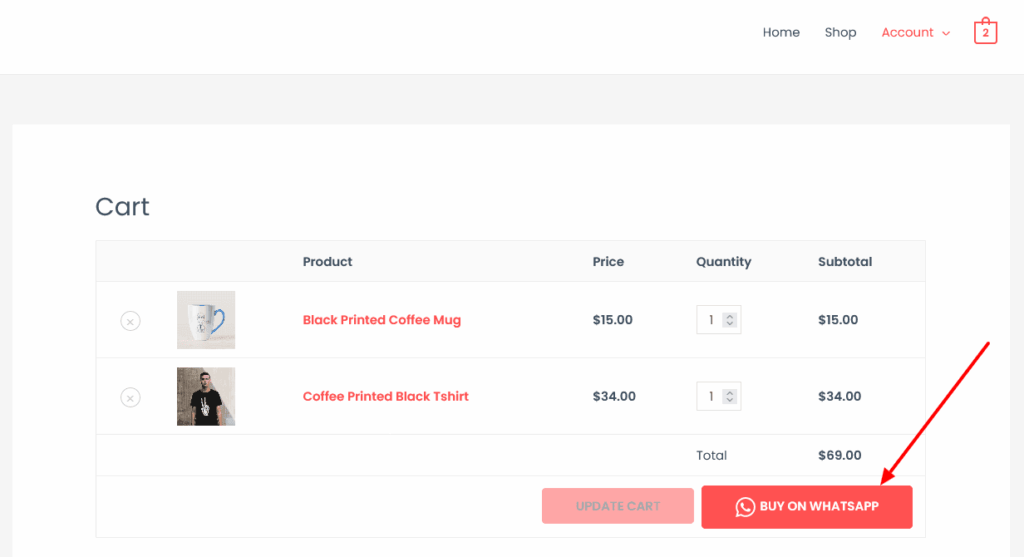Open the Account menu link
This screenshot has width=1024, height=557.
[x=907, y=32]
